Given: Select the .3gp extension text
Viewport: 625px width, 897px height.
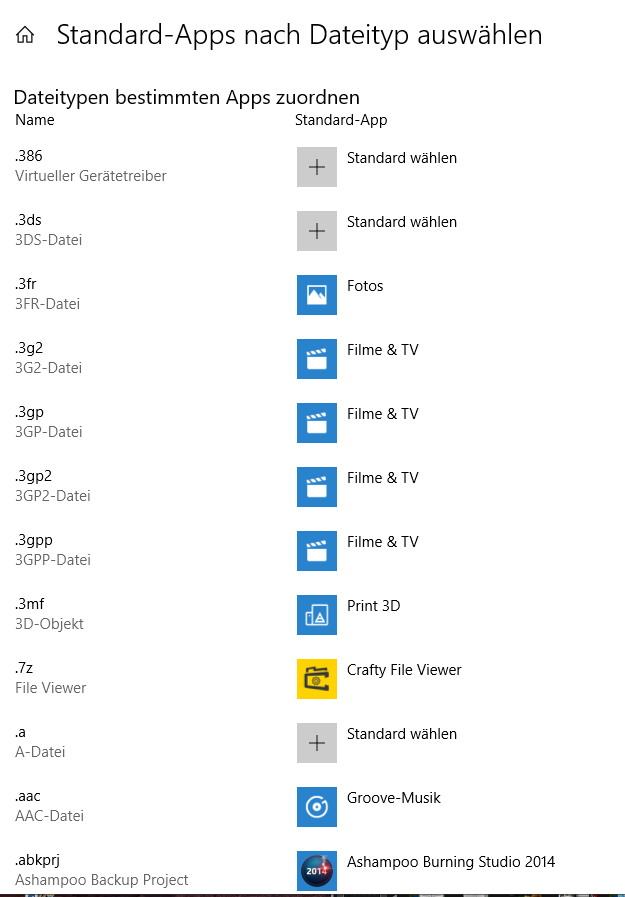Looking at the screenshot, I should [x=29, y=412].
